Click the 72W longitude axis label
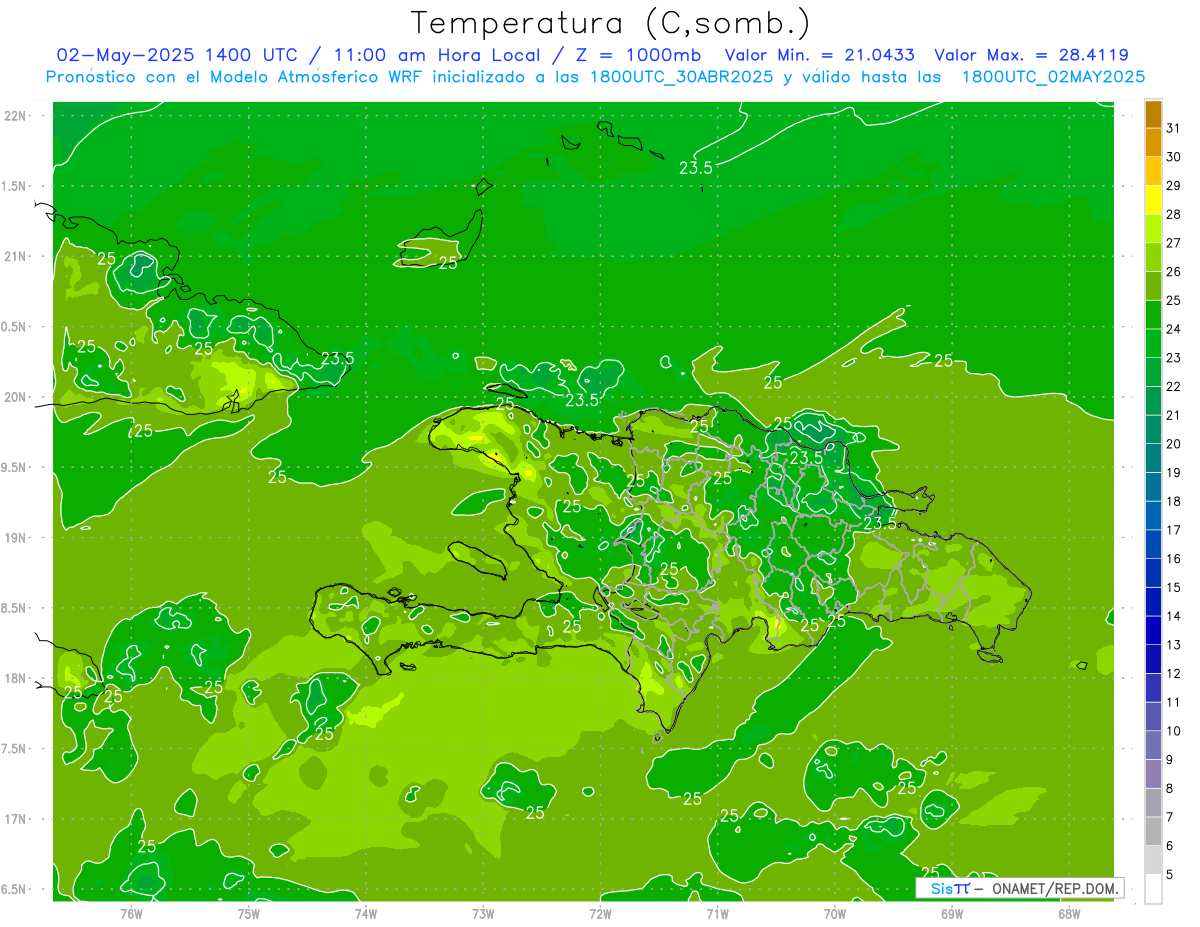This screenshot has width=1200, height=927. point(600,913)
